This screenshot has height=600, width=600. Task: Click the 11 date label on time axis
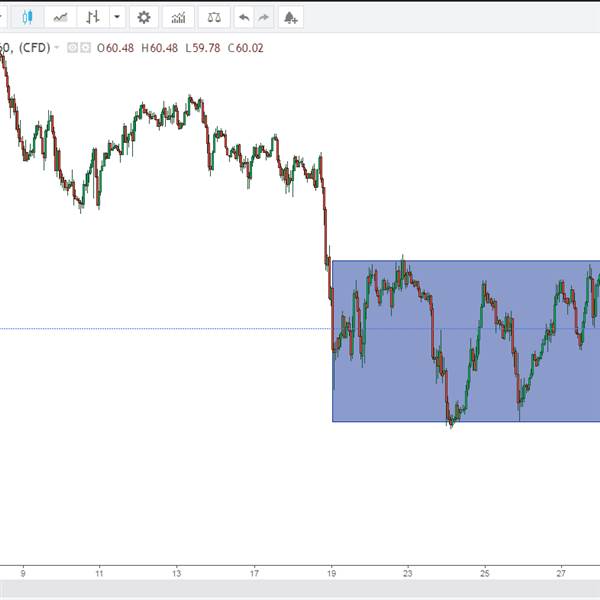99,573
